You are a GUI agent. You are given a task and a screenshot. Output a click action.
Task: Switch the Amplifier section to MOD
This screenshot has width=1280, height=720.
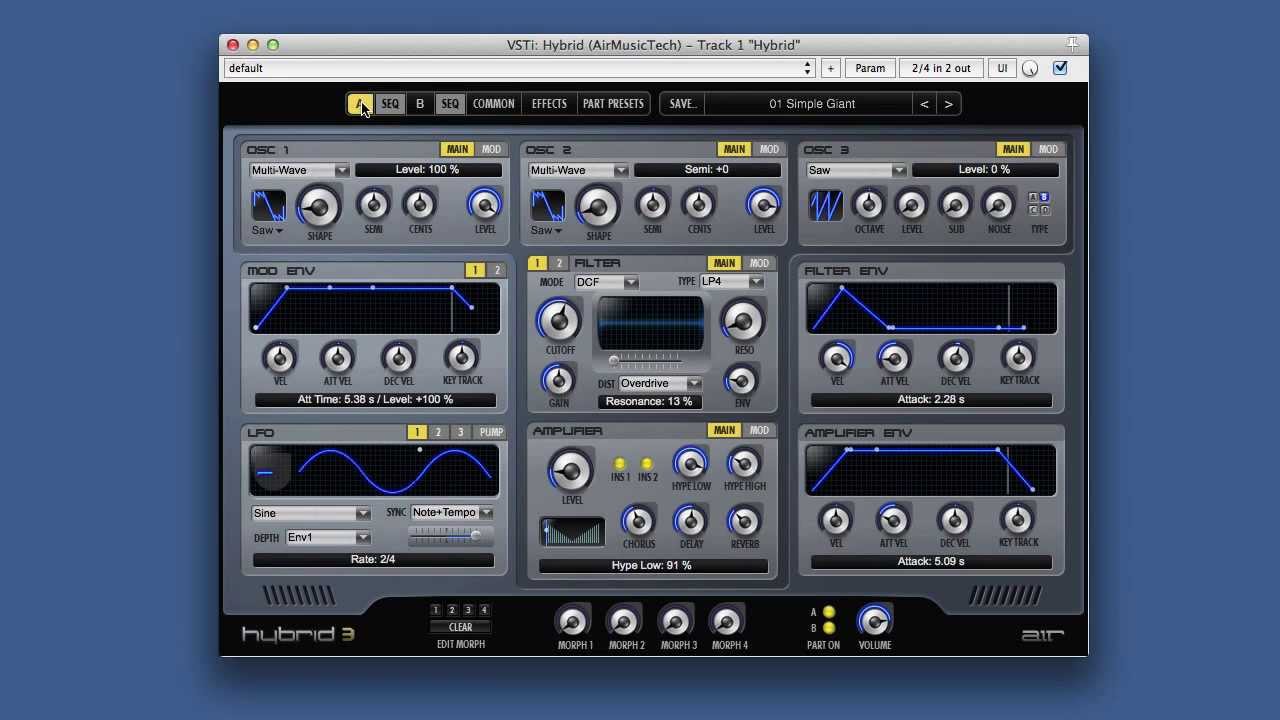(x=760, y=431)
